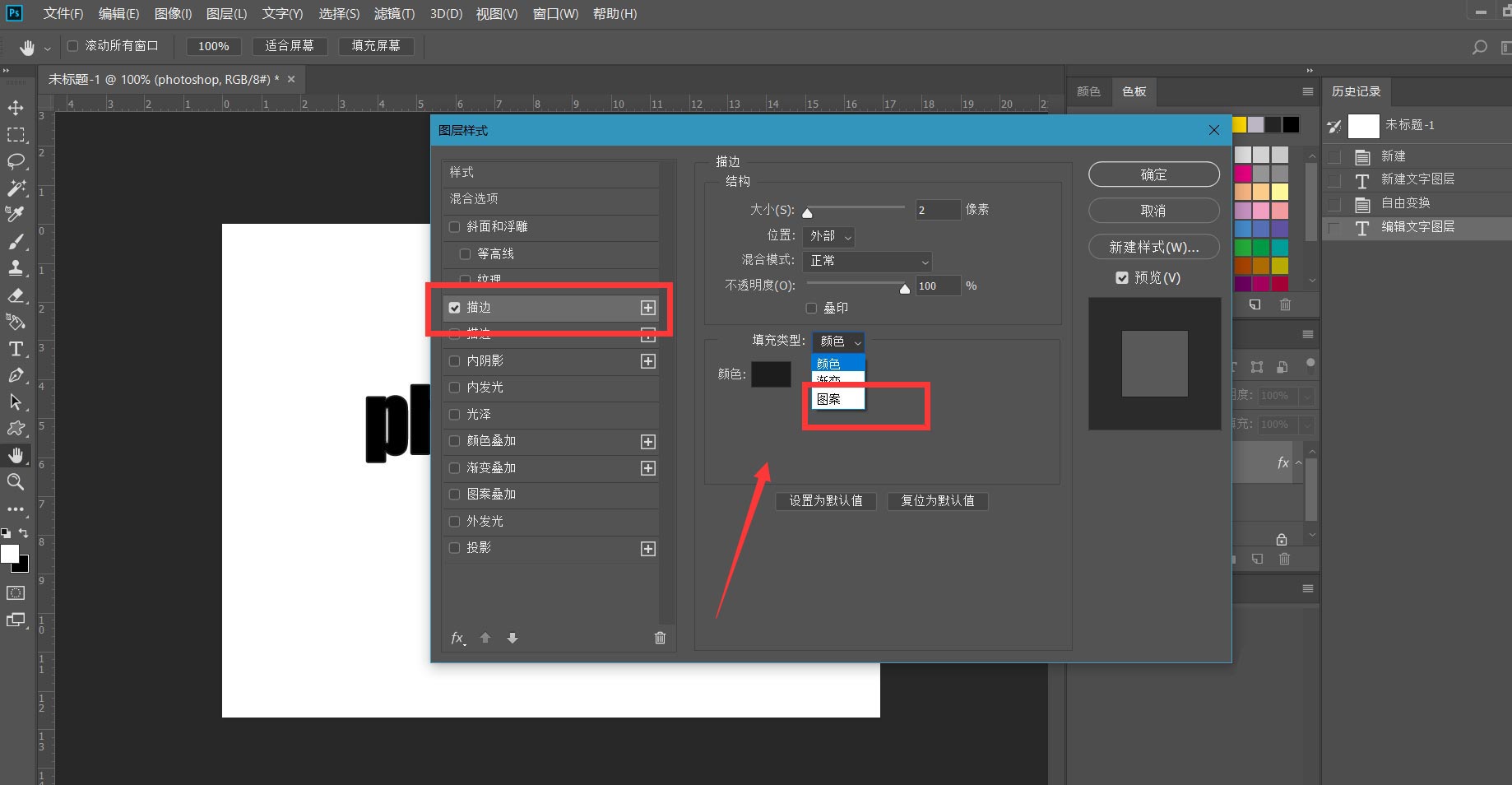Move effect up arrow in dialog
The image size is (1512, 785).
(485, 638)
